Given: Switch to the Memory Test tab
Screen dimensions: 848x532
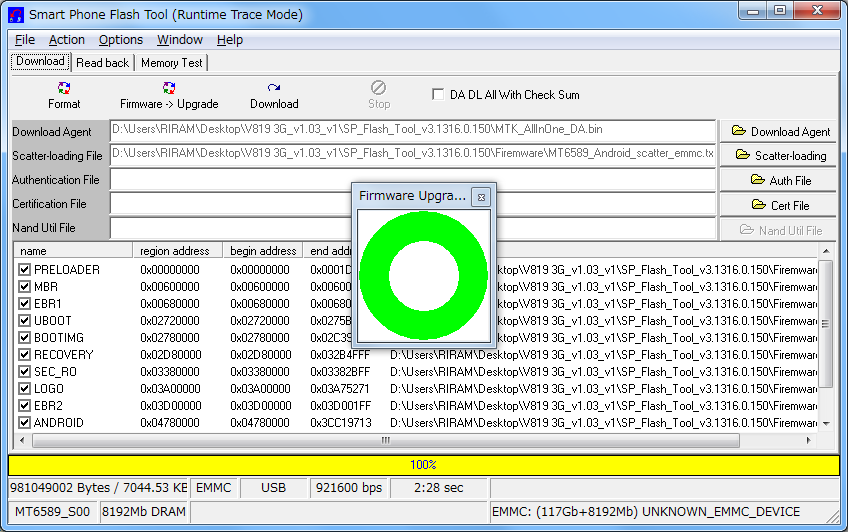Looking at the screenshot, I should tap(171, 63).
